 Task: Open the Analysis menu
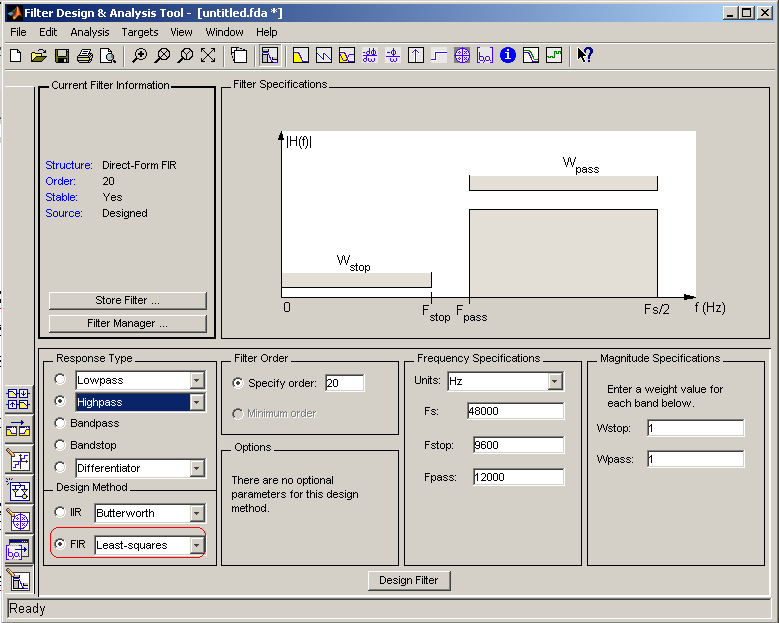pos(89,32)
